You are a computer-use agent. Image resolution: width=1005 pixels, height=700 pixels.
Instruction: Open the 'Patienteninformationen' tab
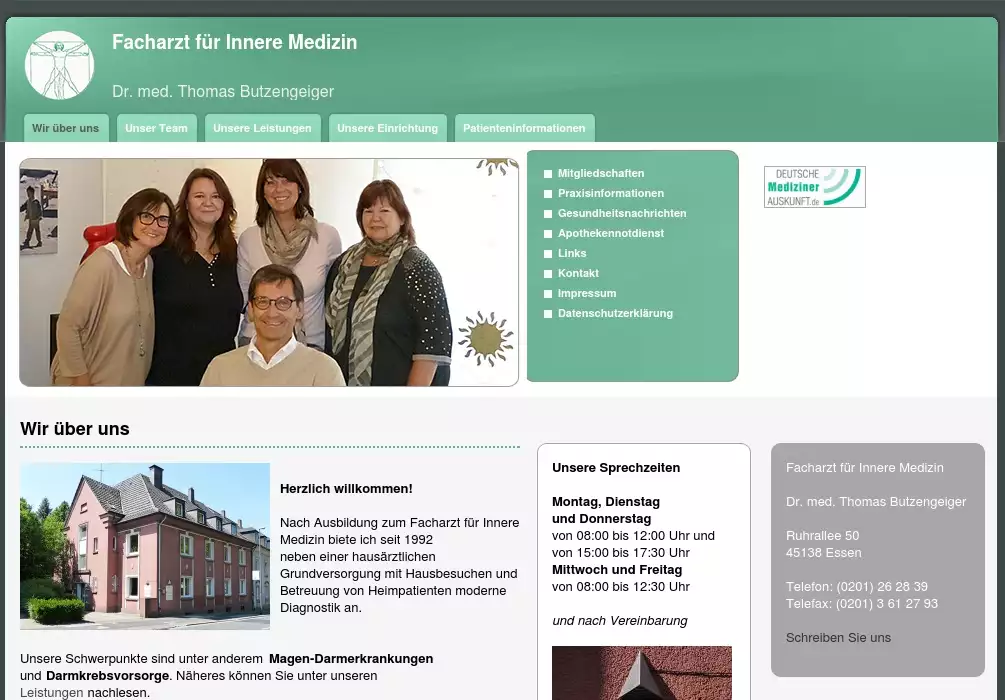524,128
